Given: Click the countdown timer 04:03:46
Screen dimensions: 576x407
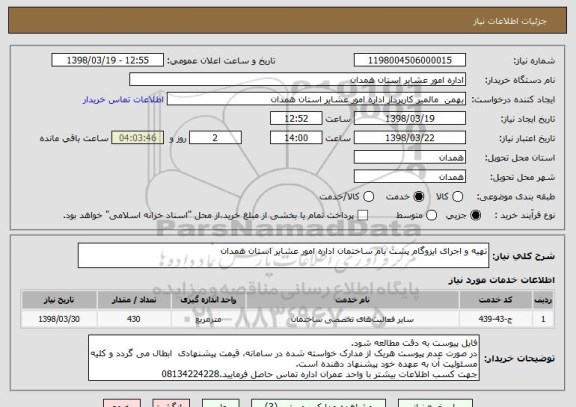Looking at the screenshot, I should [138, 138].
